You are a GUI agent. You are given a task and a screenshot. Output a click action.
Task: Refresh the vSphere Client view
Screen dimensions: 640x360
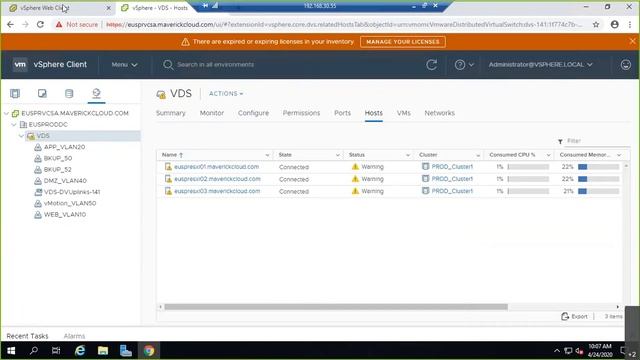pos(431,64)
